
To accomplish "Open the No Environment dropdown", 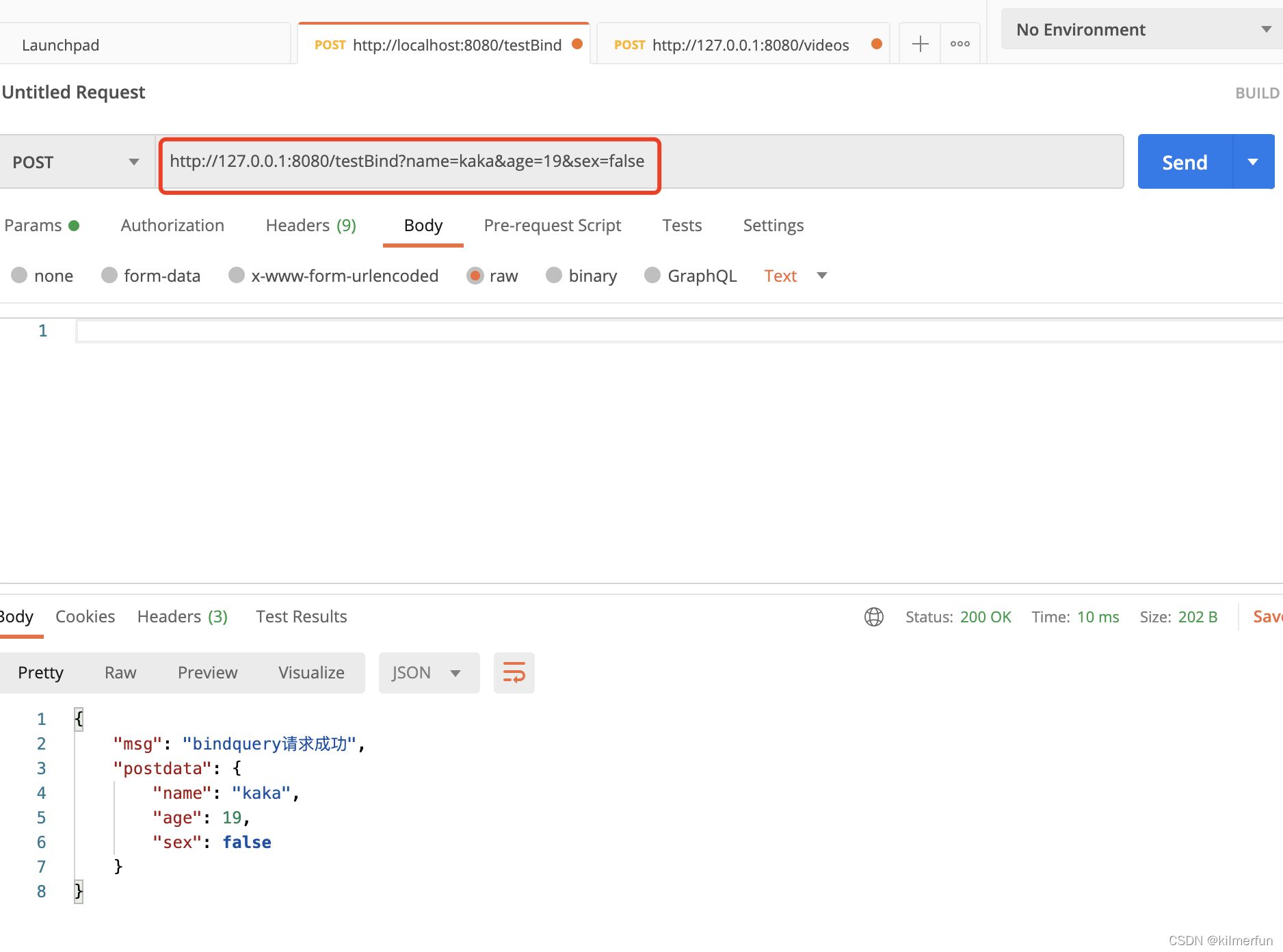I will pos(1142,29).
